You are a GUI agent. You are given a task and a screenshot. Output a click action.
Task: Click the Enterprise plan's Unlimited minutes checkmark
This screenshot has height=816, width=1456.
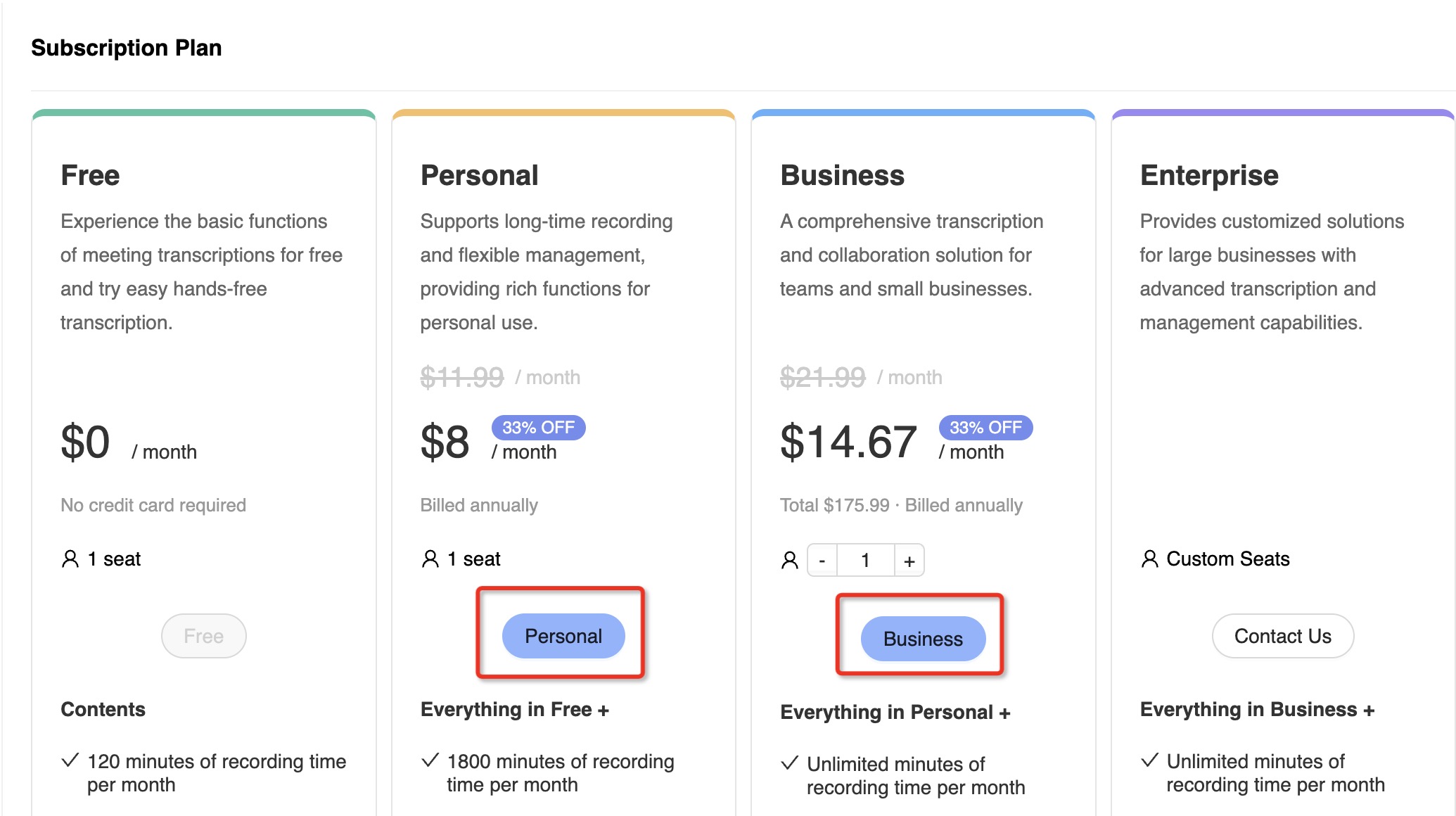coord(1150,760)
